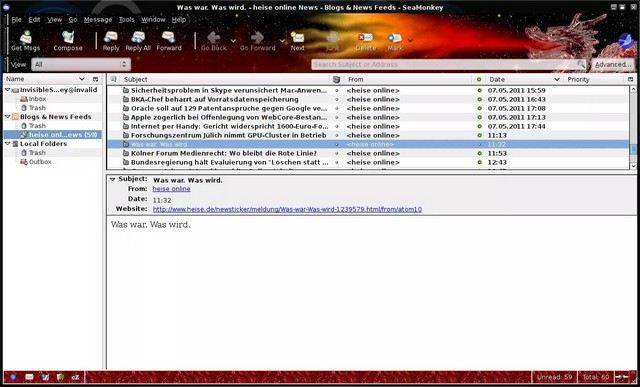Click message list scrollbar up arrow
Screen dimensions: 640x387
(633, 89)
